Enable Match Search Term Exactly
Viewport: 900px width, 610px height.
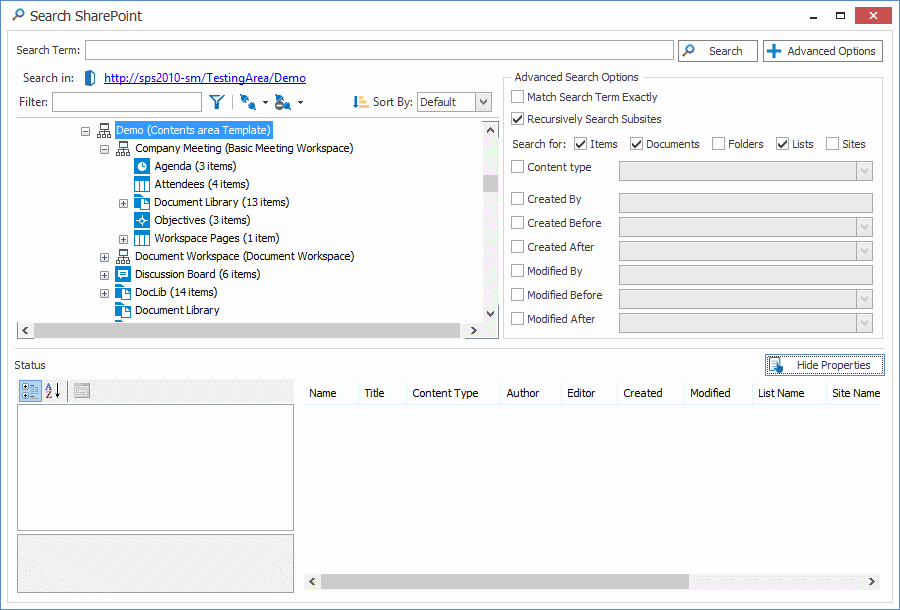point(518,97)
